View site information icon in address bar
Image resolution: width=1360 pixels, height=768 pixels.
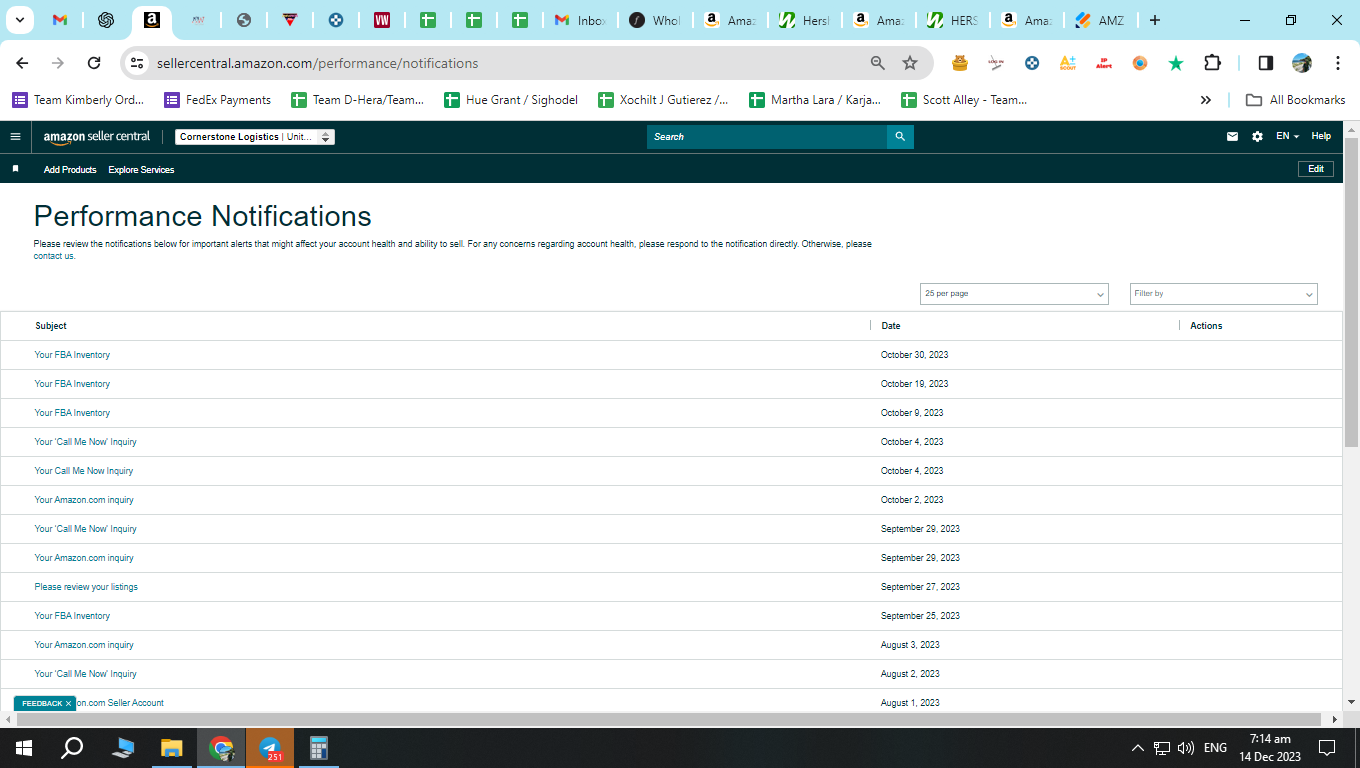coord(138,63)
